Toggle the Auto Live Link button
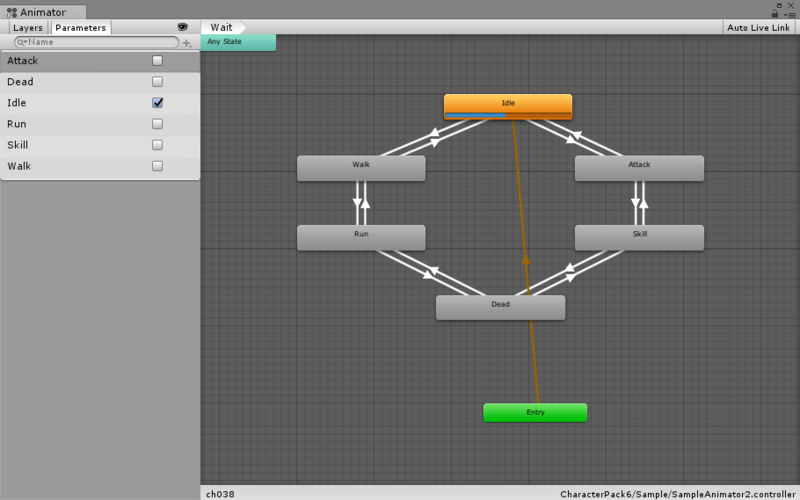The height and width of the screenshot is (500, 800). tap(758, 28)
